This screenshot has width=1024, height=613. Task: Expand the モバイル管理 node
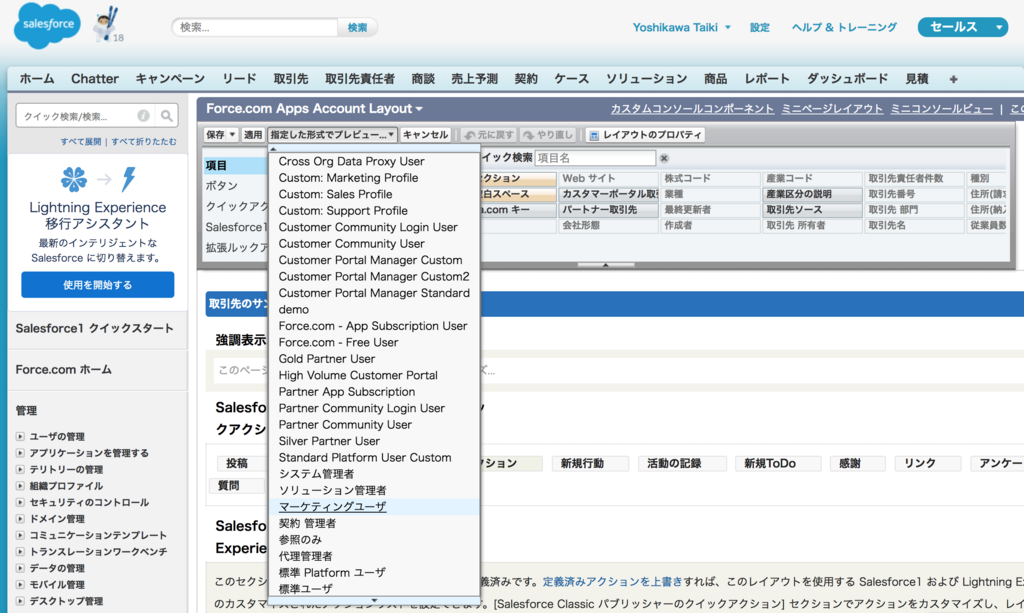click(x=20, y=584)
